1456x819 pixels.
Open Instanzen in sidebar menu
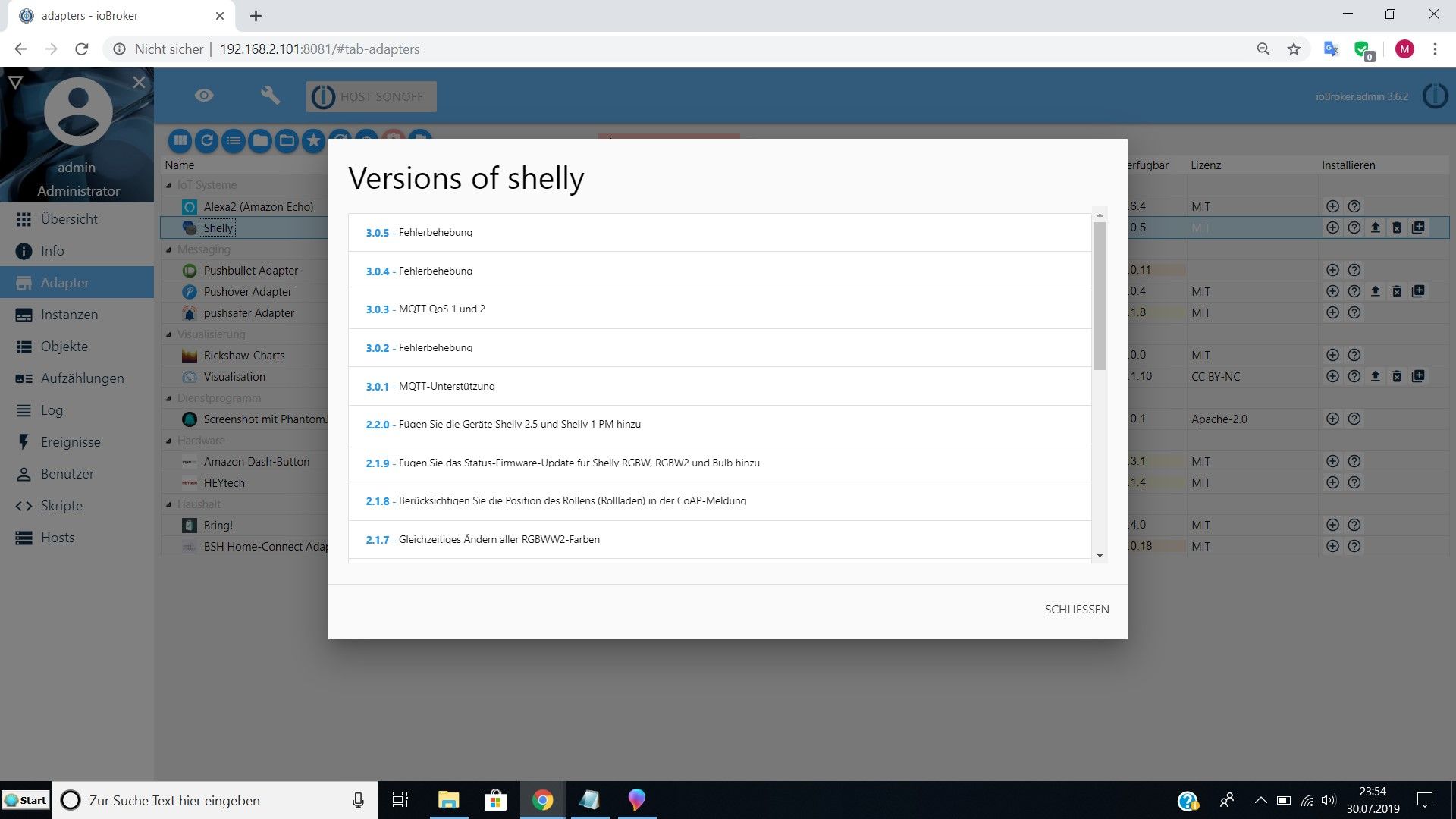pyautogui.click(x=68, y=315)
